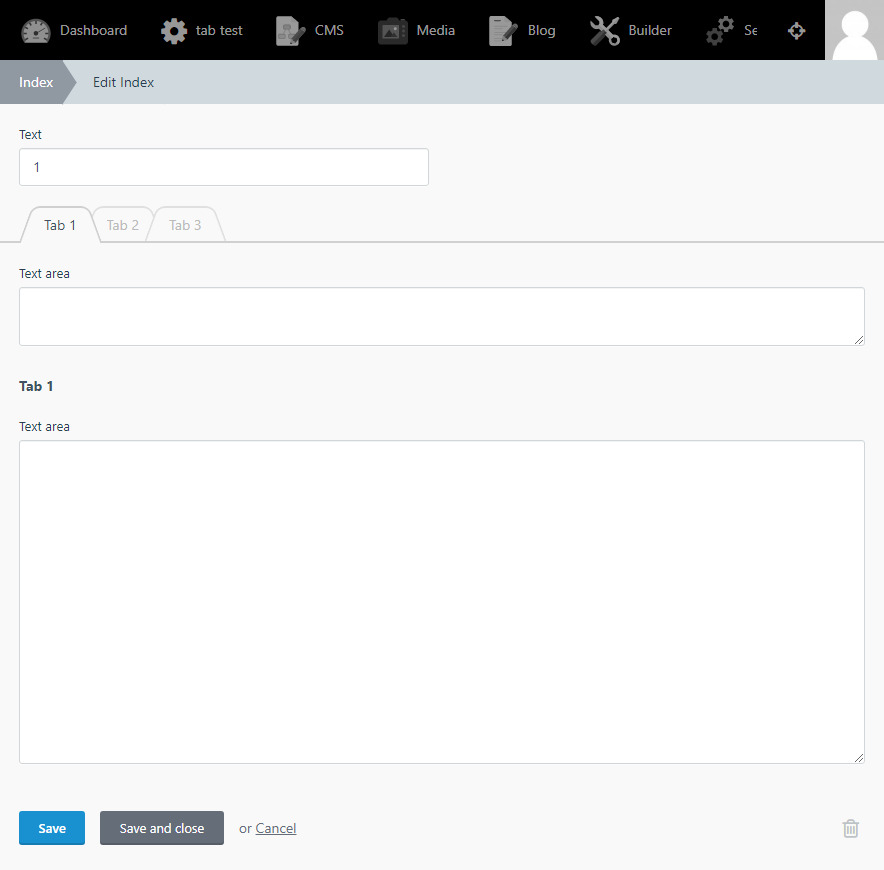
Task: Open the user avatar menu
Action: [x=853, y=30]
